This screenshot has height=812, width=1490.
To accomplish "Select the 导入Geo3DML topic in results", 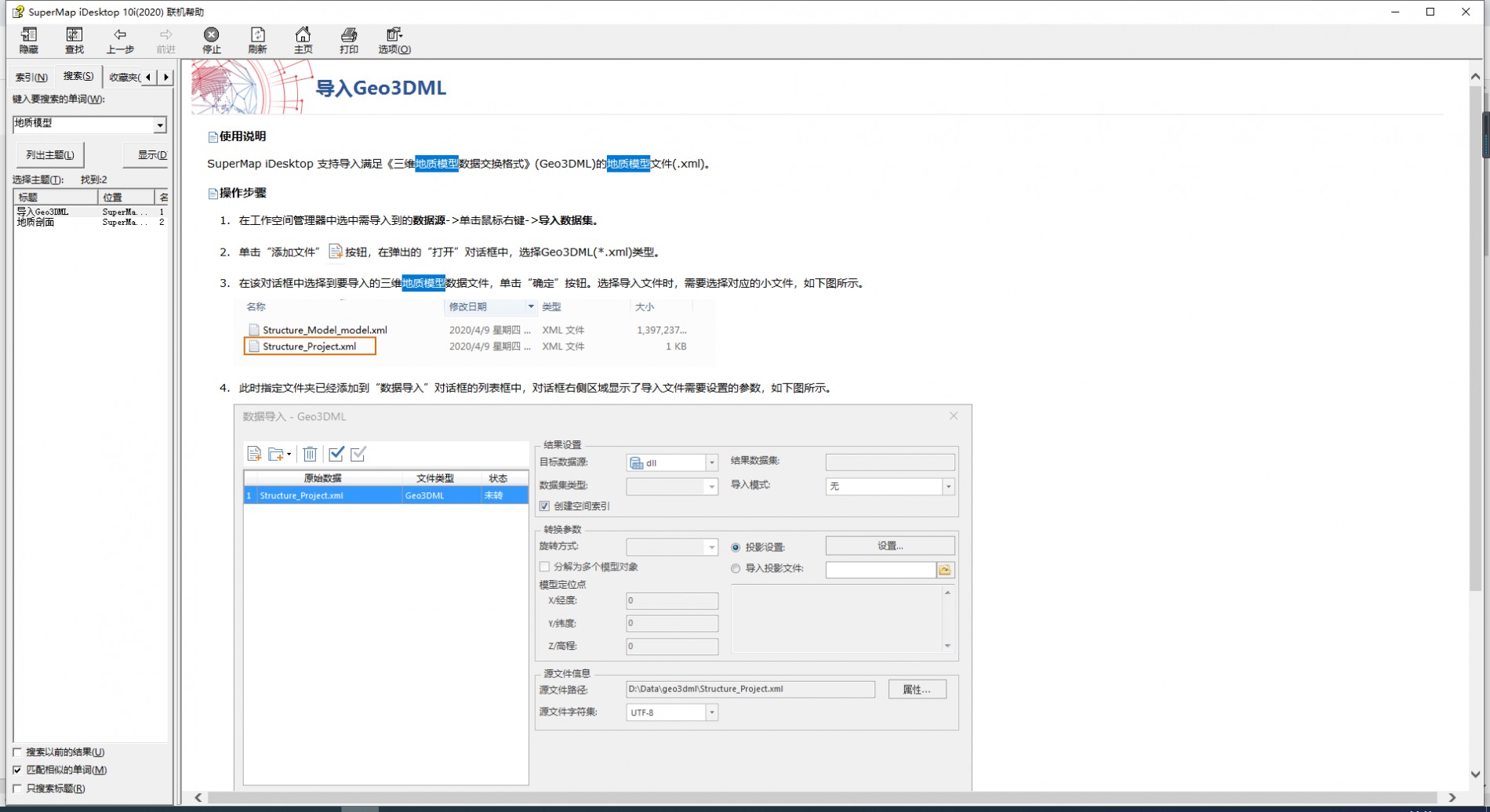I will pos(91,212).
